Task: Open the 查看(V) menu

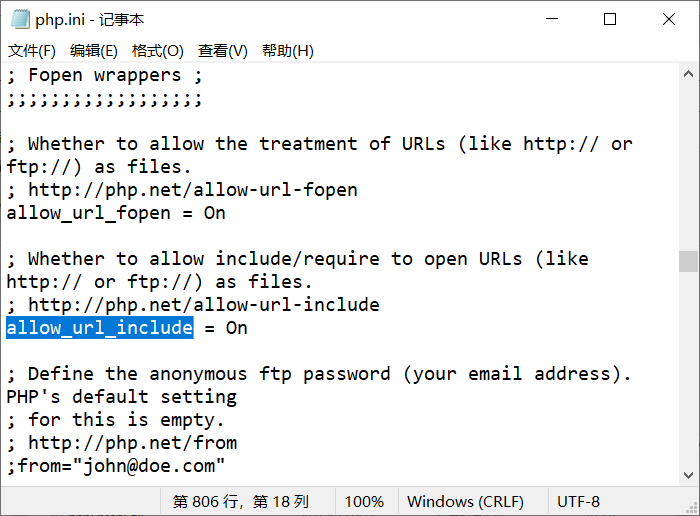Action: (x=222, y=50)
